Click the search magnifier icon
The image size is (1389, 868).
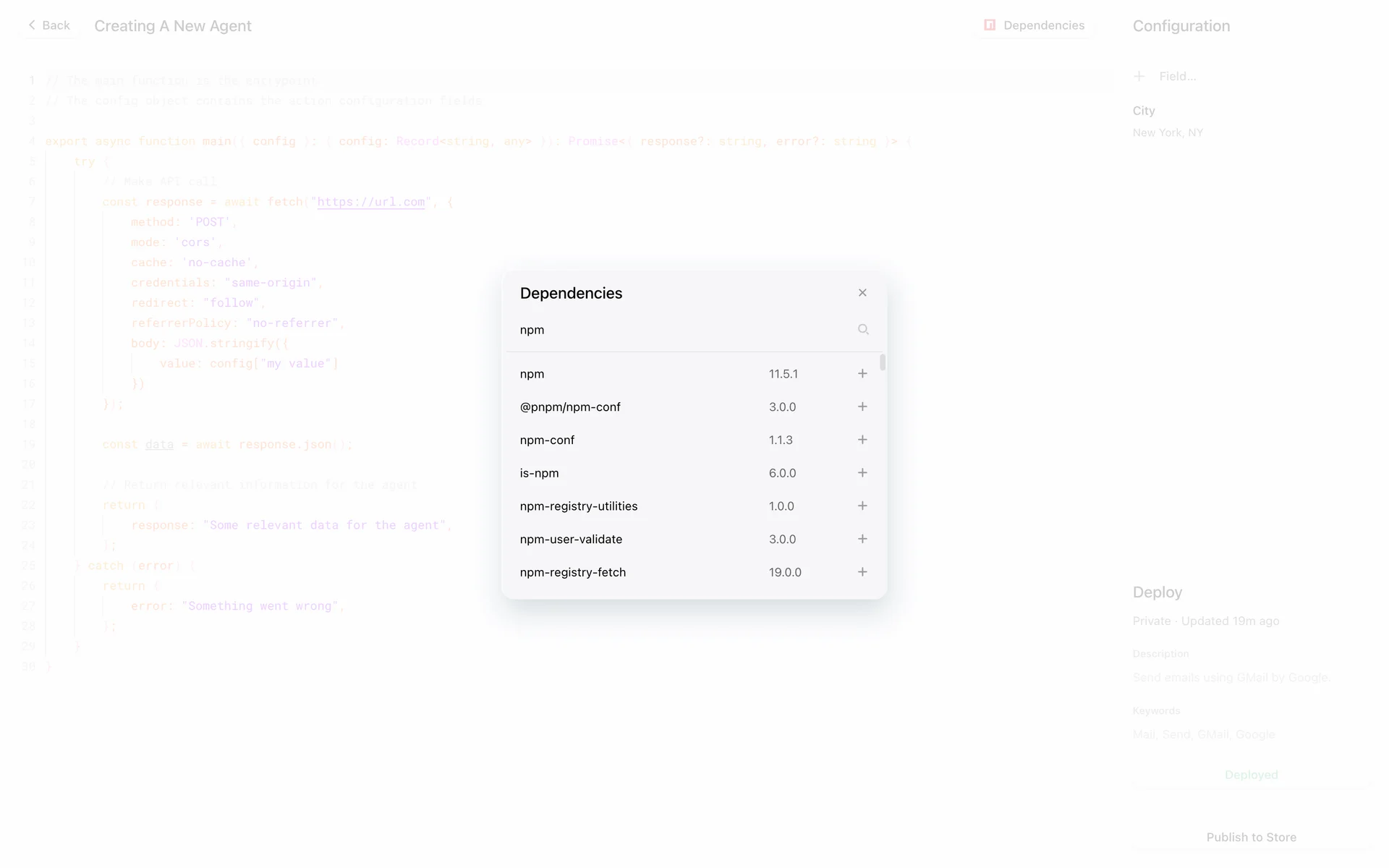click(863, 330)
